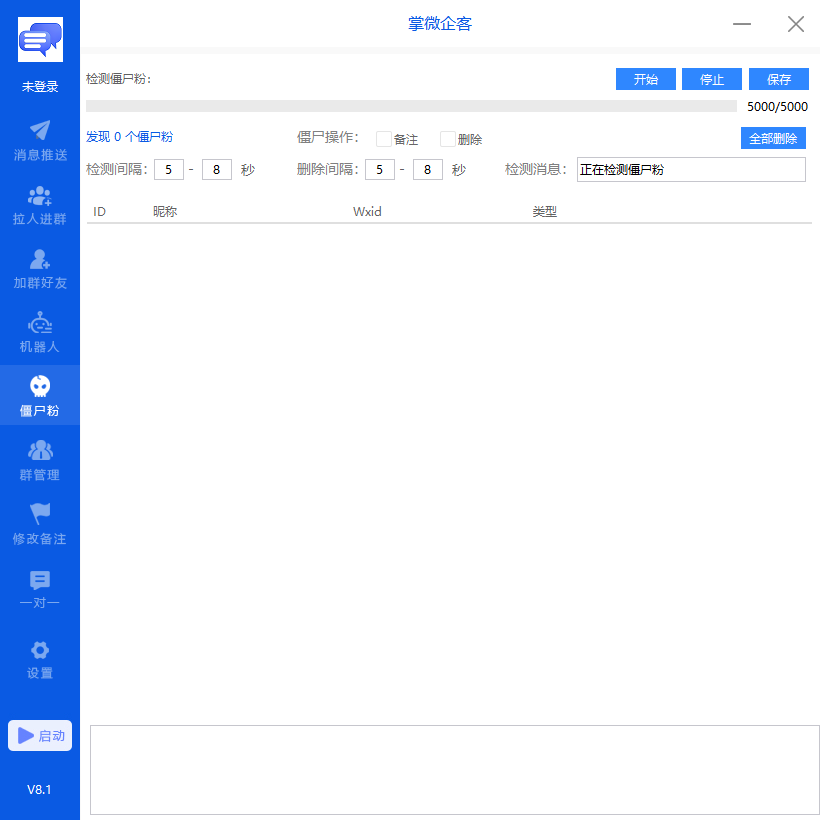Open 群管理 people icon

40,451
